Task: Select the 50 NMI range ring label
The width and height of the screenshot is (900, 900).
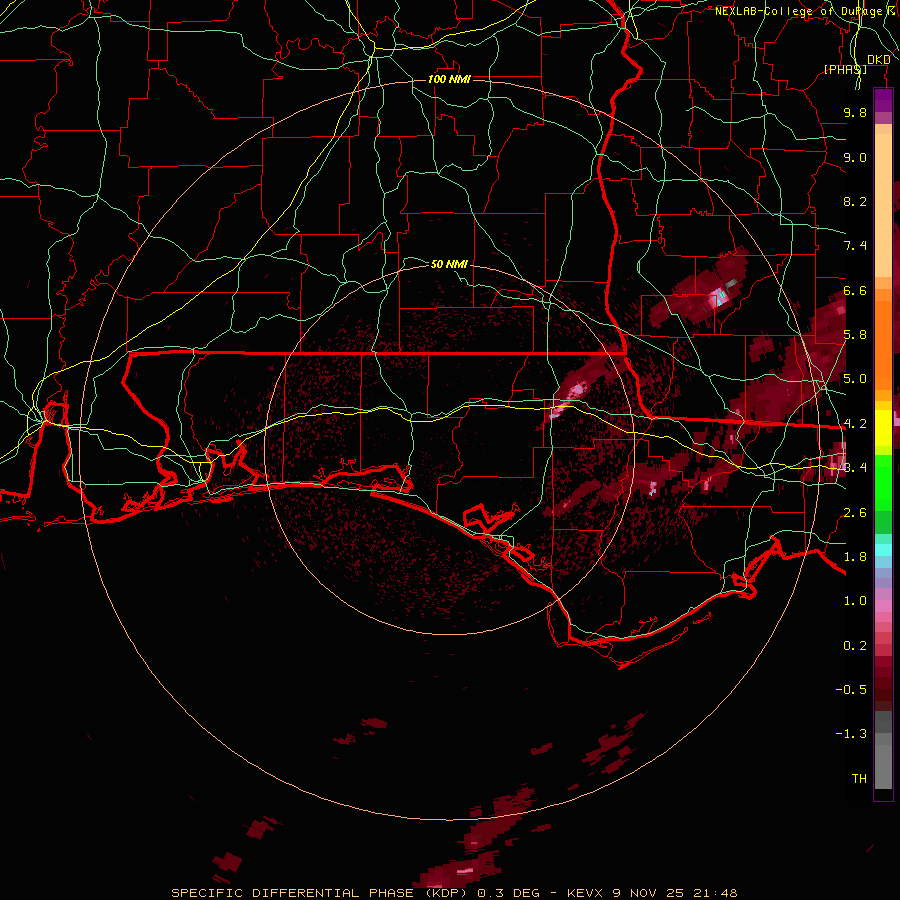Action: (449, 264)
